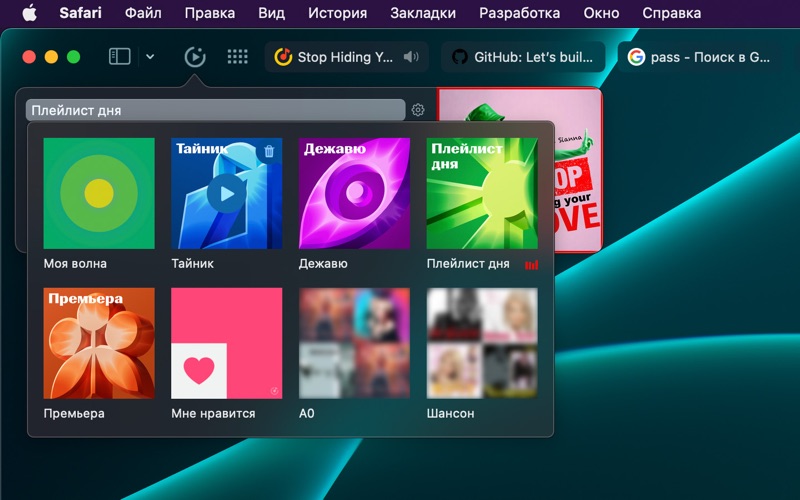Open the Шансон playlist cover
Screen dimensions: 800x500
(482, 343)
